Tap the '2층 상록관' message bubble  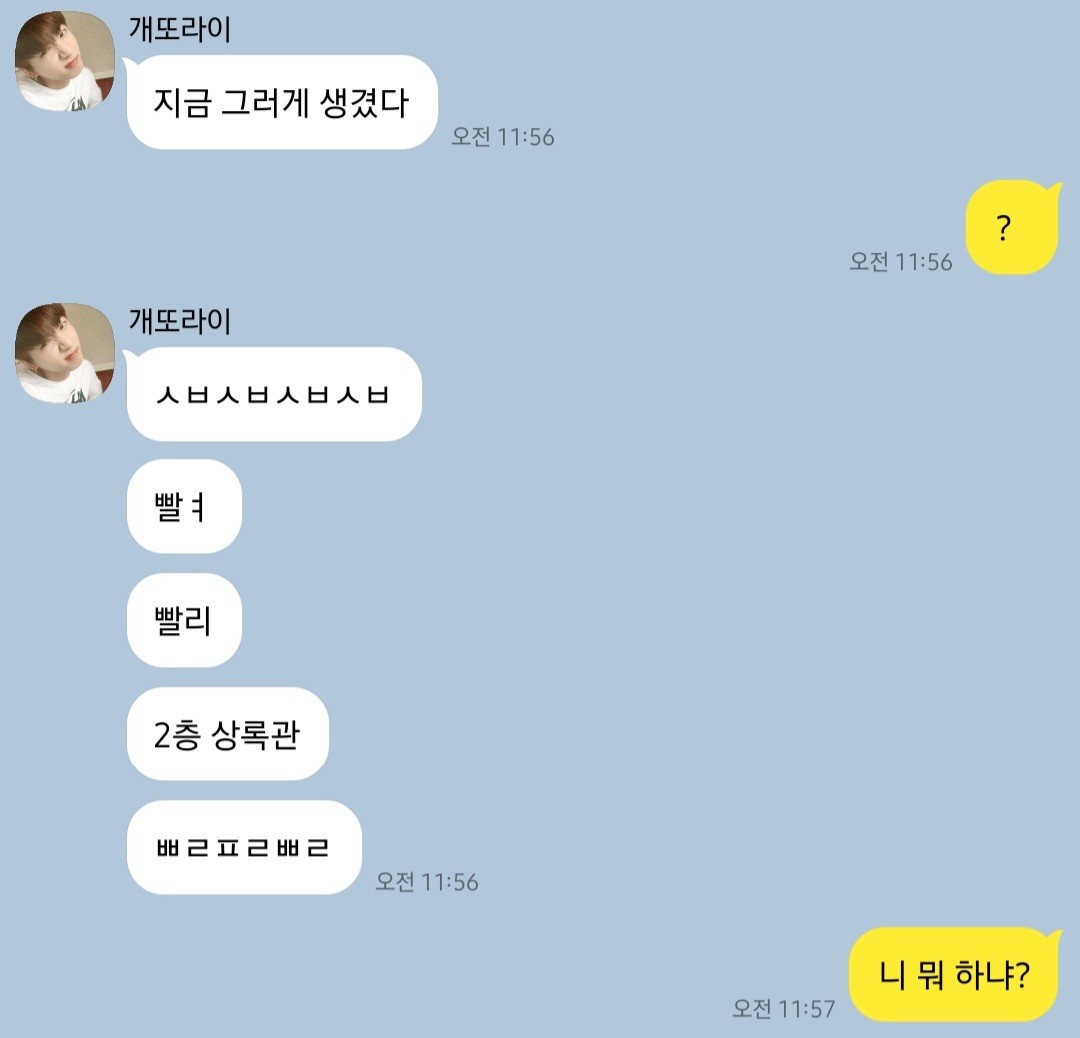tap(227, 734)
